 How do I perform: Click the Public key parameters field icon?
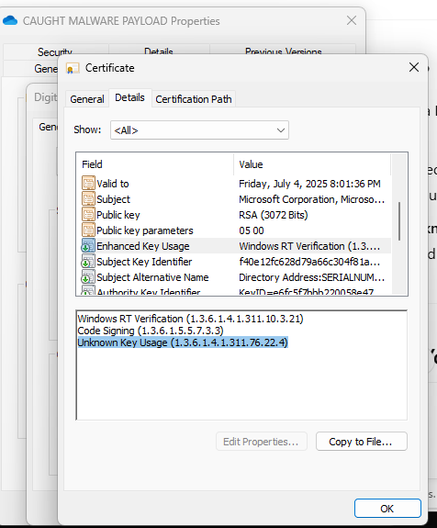coord(88,230)
